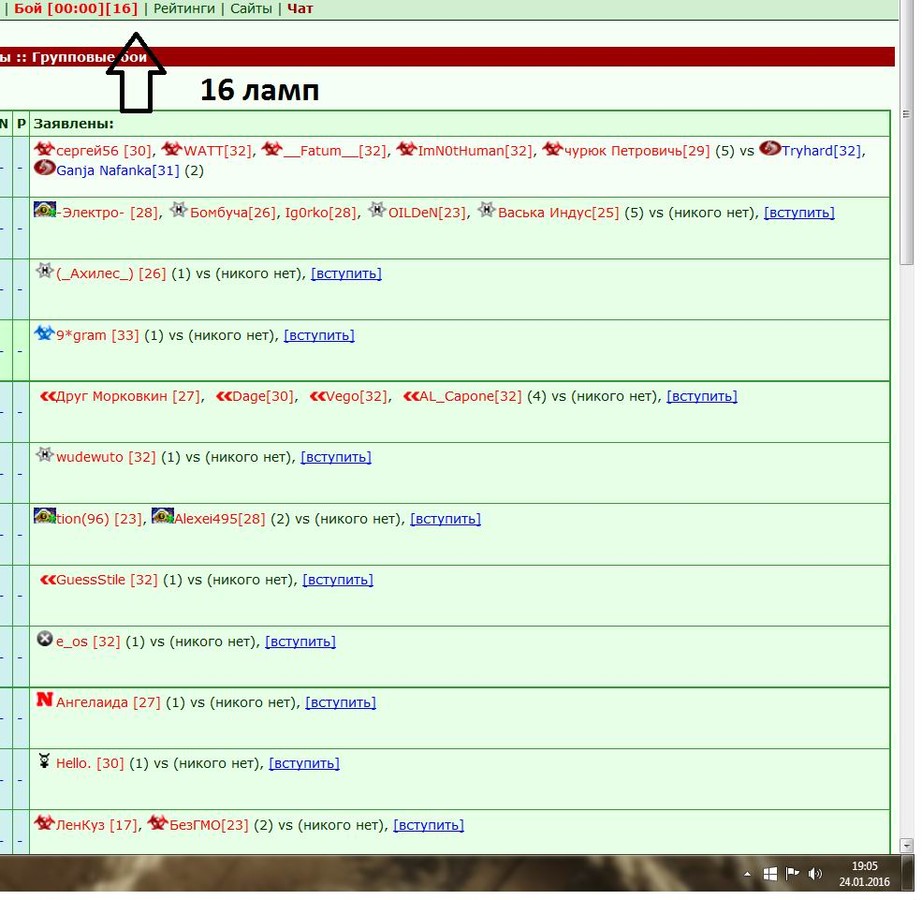922x900 pixels.
Task: Join the wudewuto battle via вступить
Action: [336, 457]
